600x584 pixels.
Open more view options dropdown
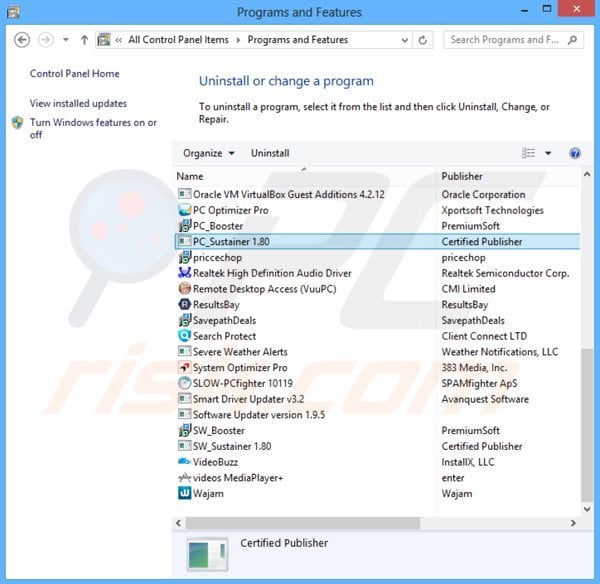click(548, 153)
